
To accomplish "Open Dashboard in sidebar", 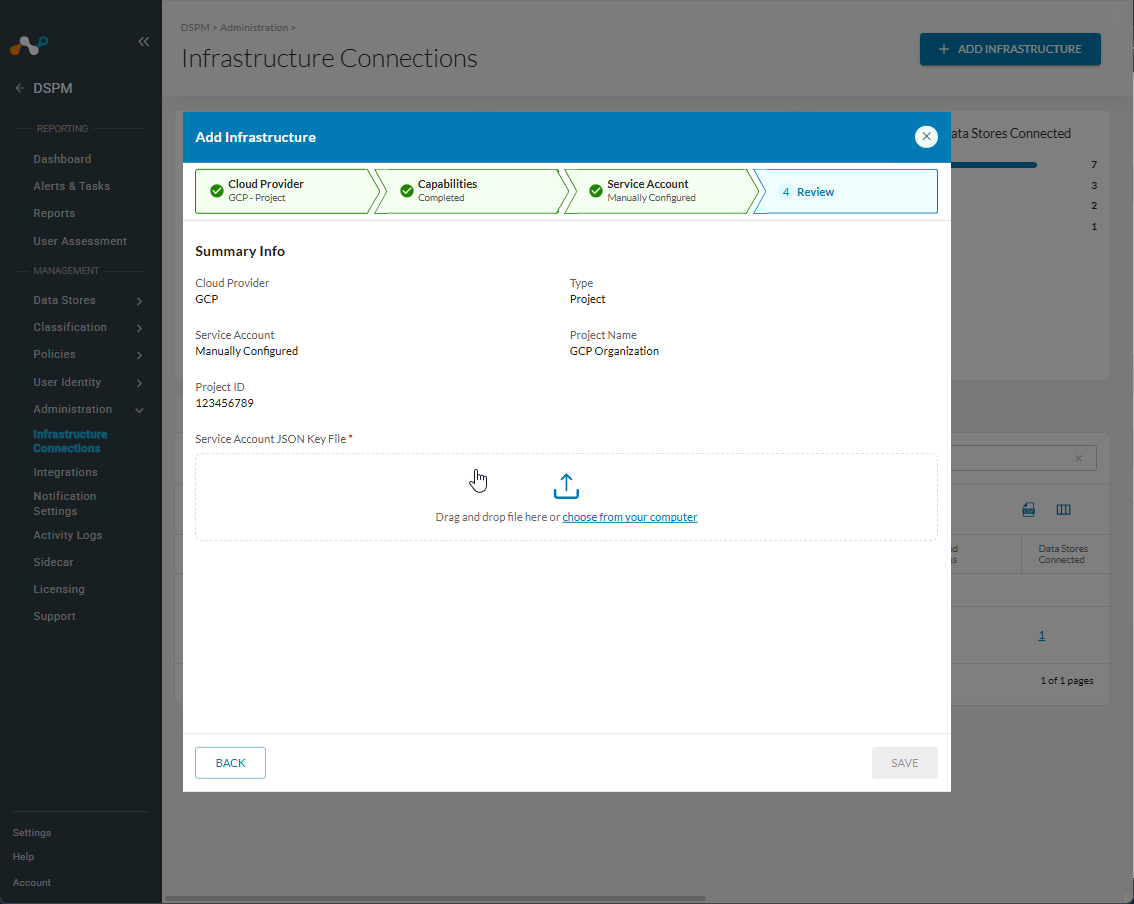I will click(62, 159).
